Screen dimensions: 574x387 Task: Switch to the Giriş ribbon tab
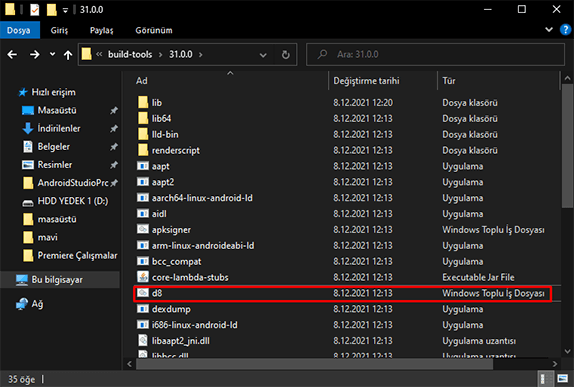[x=59, y=30]
